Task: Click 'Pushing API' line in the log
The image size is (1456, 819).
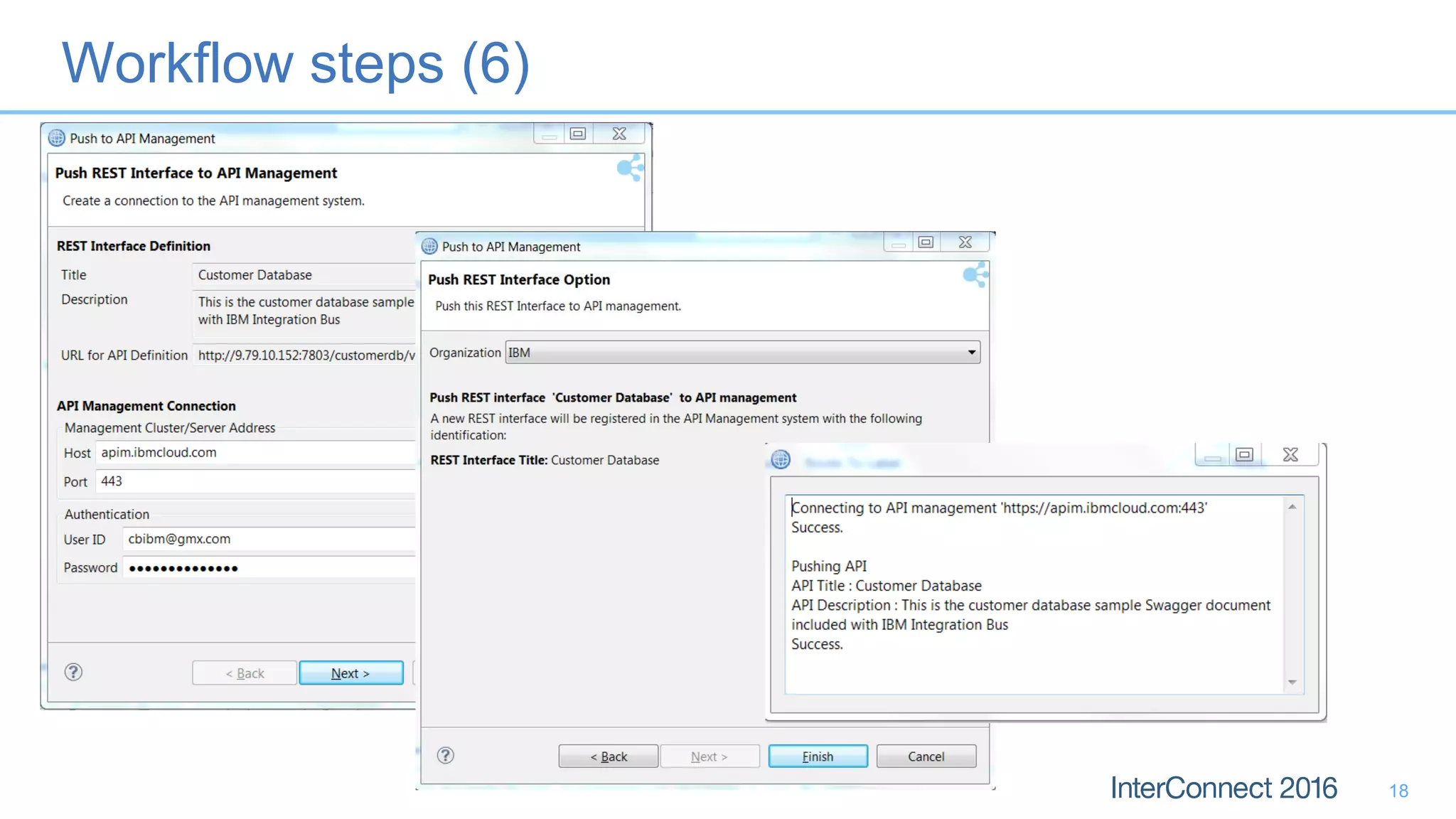Action: [x=829, y=566]
